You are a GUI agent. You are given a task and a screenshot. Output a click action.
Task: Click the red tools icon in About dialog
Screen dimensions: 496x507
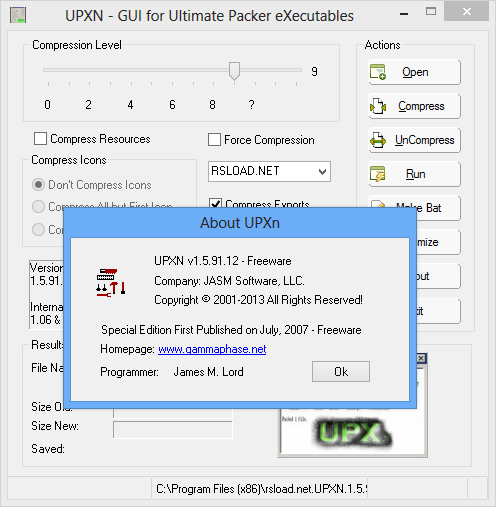point(111,282)
